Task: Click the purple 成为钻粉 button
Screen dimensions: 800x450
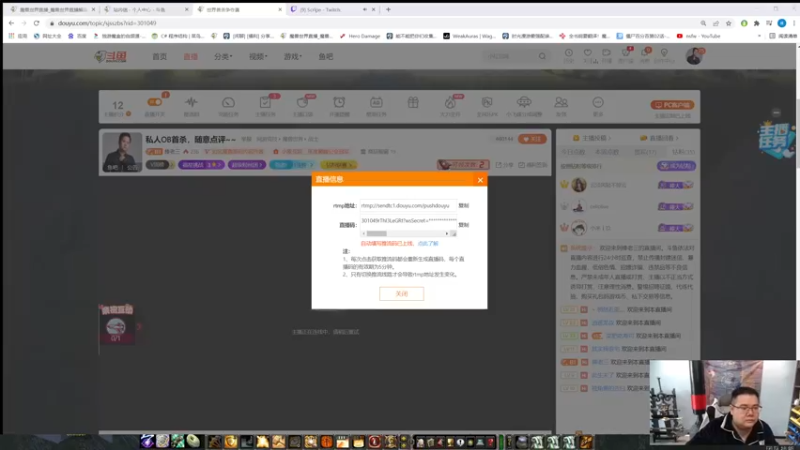Action: click(x=677, y=166)
